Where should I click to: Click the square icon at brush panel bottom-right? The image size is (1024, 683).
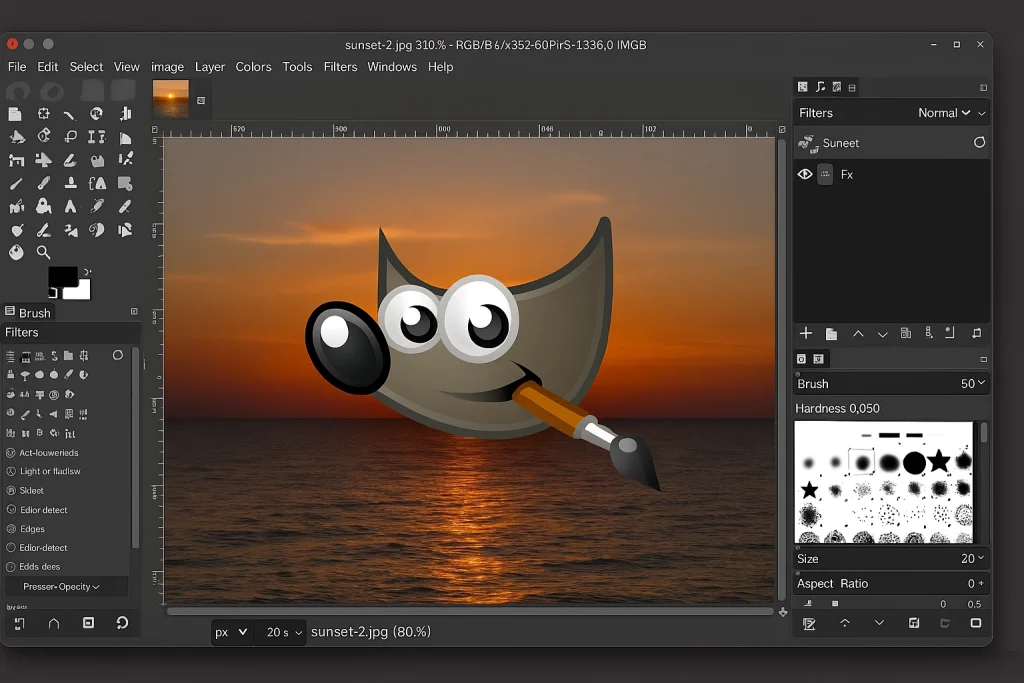point(976,623)
